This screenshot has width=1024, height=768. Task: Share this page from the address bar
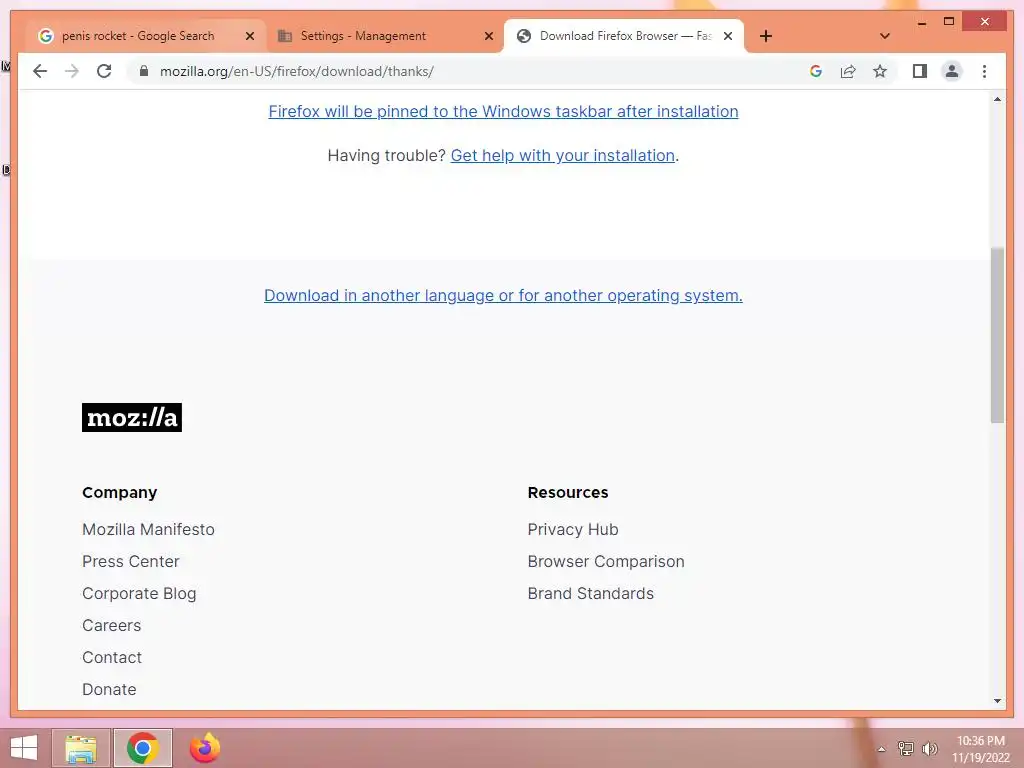click(x=848, y=71)
